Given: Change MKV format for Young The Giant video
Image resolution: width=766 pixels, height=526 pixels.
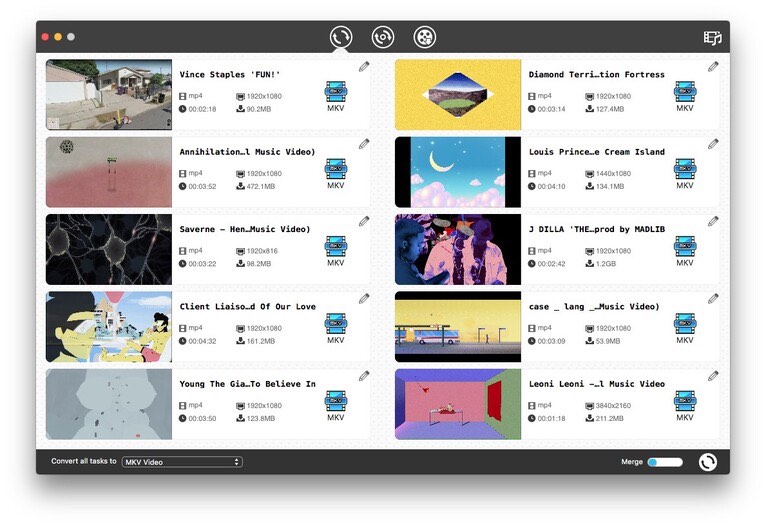Looking at the screenshot, I should pos(336,405).
